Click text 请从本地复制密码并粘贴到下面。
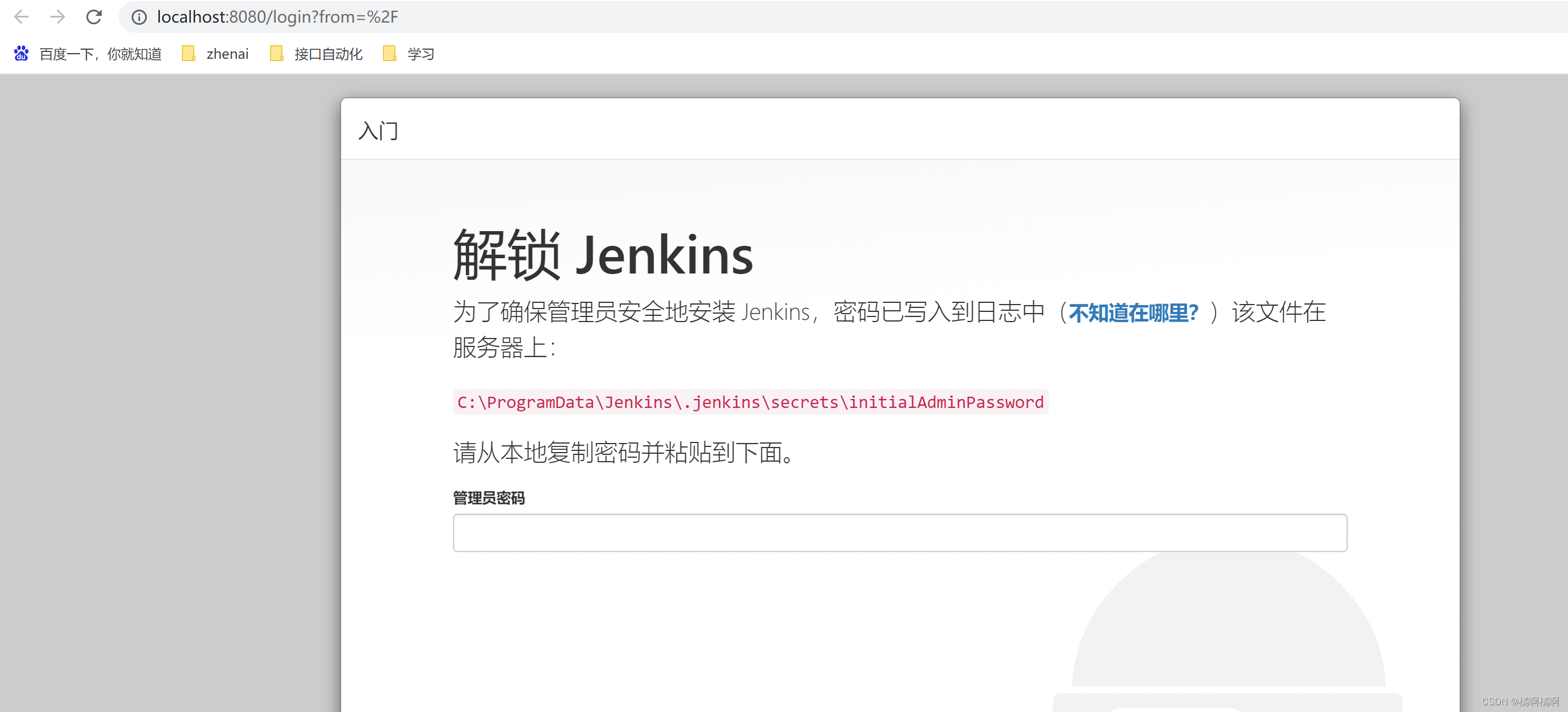Image resolution: width=1568 pixels, height=712 pixels. pos(625,453)
